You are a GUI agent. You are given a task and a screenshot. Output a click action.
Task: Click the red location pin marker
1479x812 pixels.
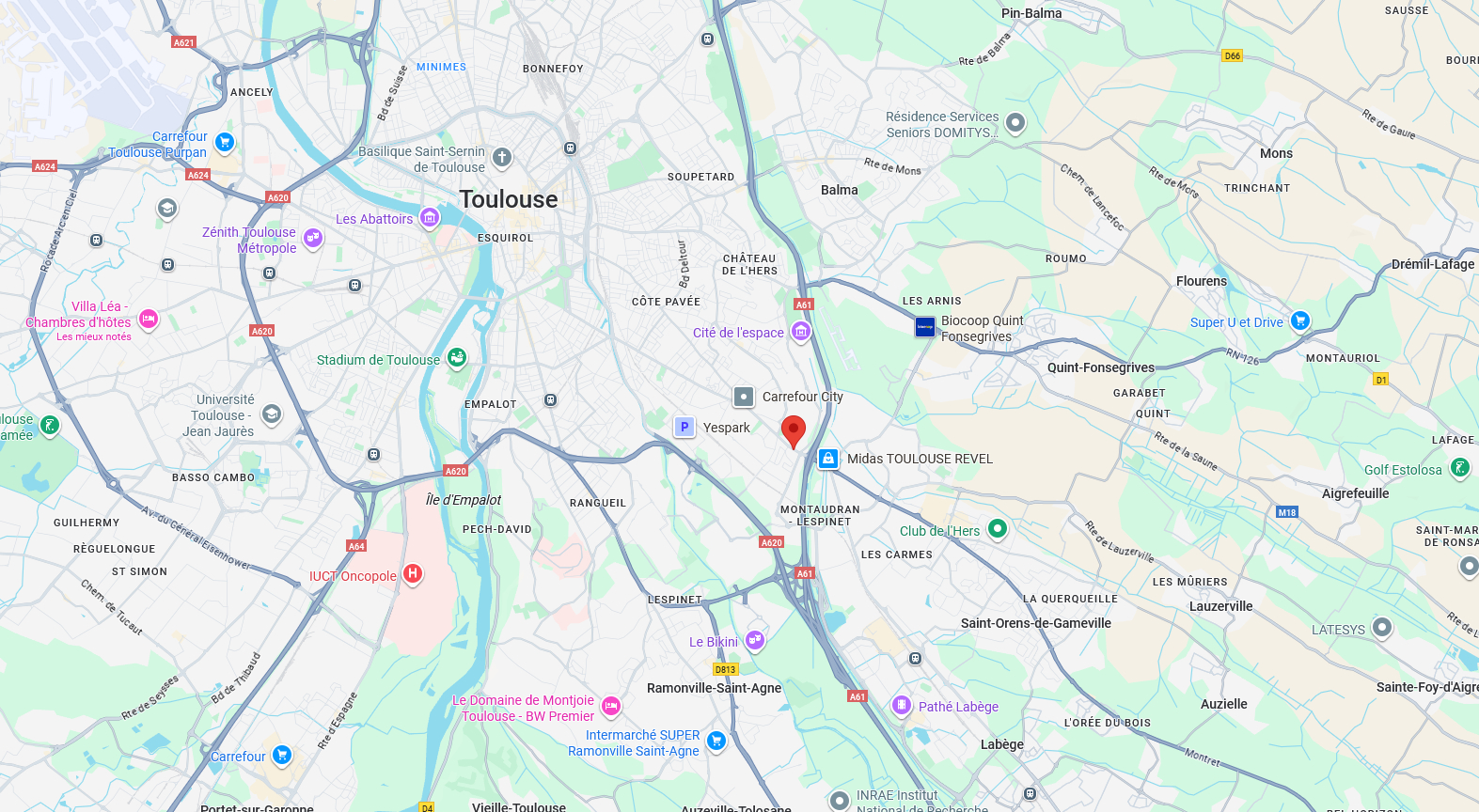794,431
